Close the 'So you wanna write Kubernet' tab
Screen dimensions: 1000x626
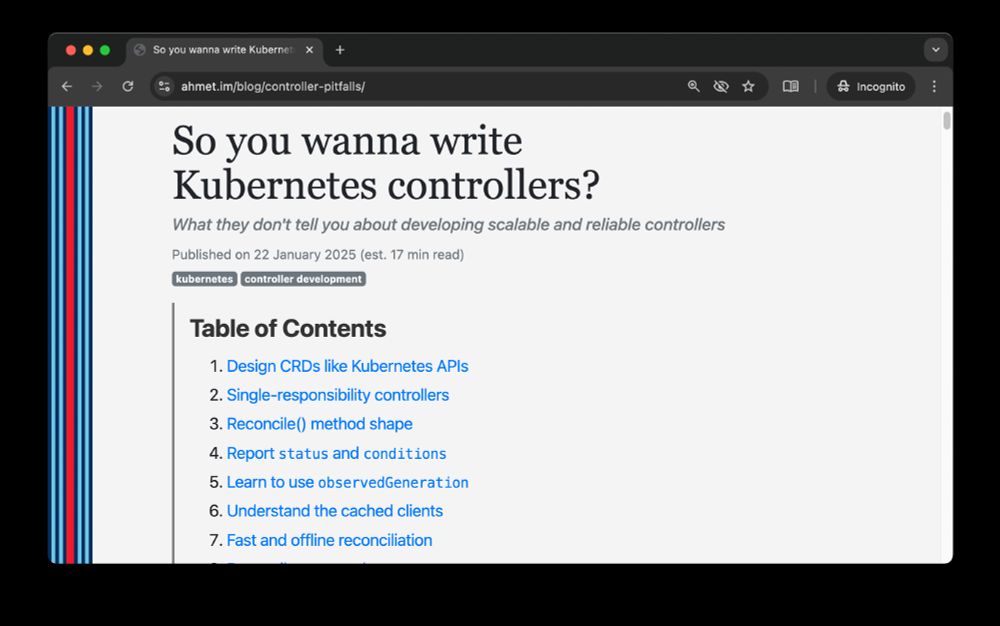point(309,50)
